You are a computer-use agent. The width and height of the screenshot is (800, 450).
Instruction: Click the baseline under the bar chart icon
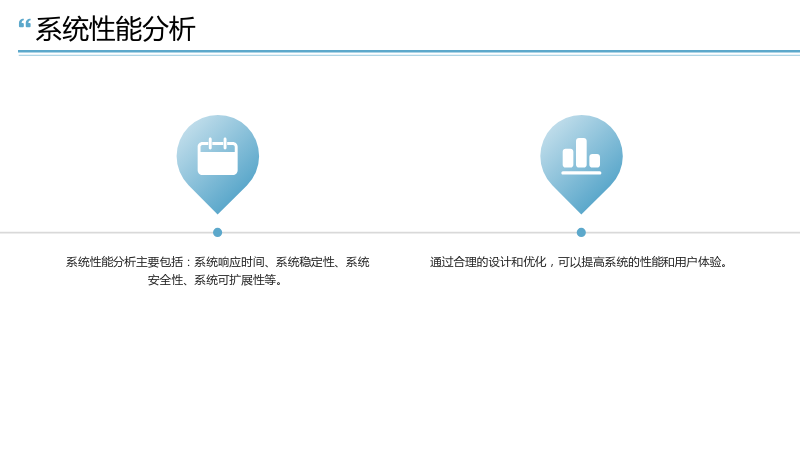coord(581,173)
